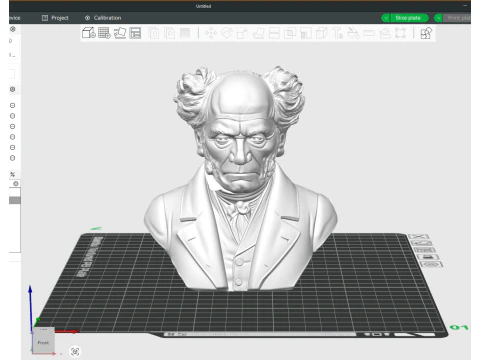Select the Cut tool
Image resolution: width=480 pixels, height=360 pixels.
[x=274, y=33]
